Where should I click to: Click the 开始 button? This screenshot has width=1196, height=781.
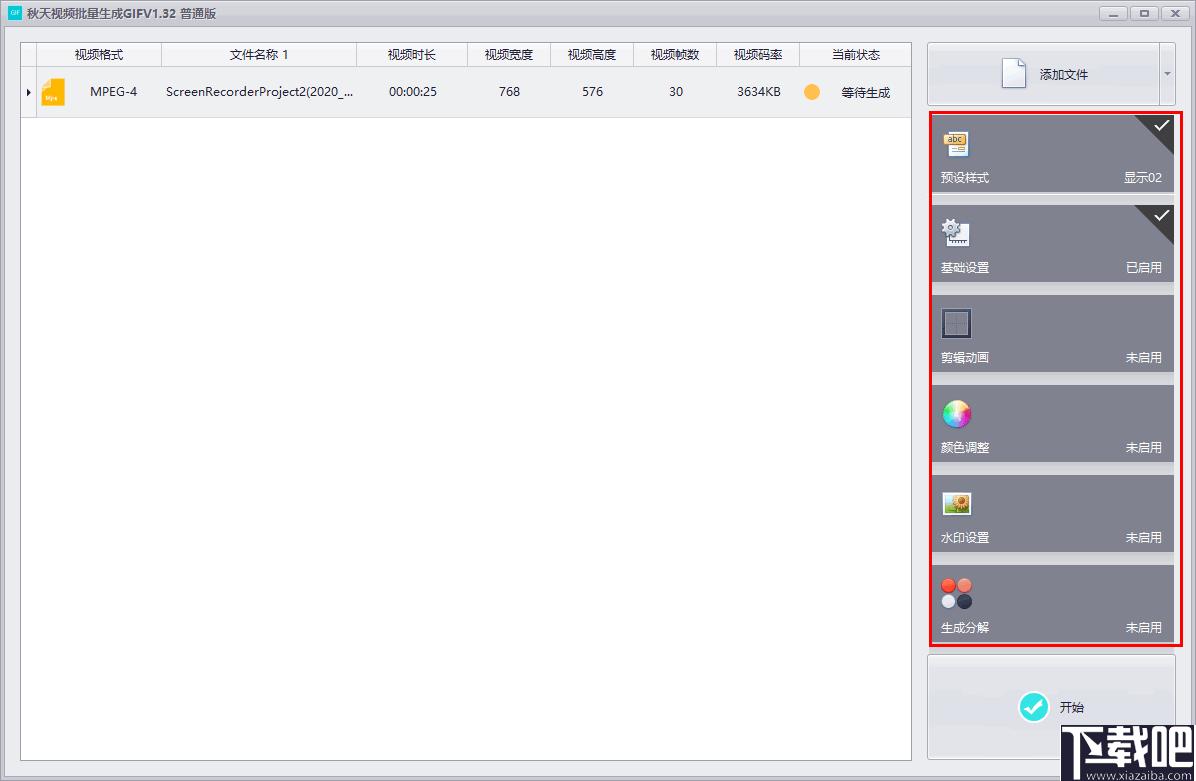(1051, 707)
